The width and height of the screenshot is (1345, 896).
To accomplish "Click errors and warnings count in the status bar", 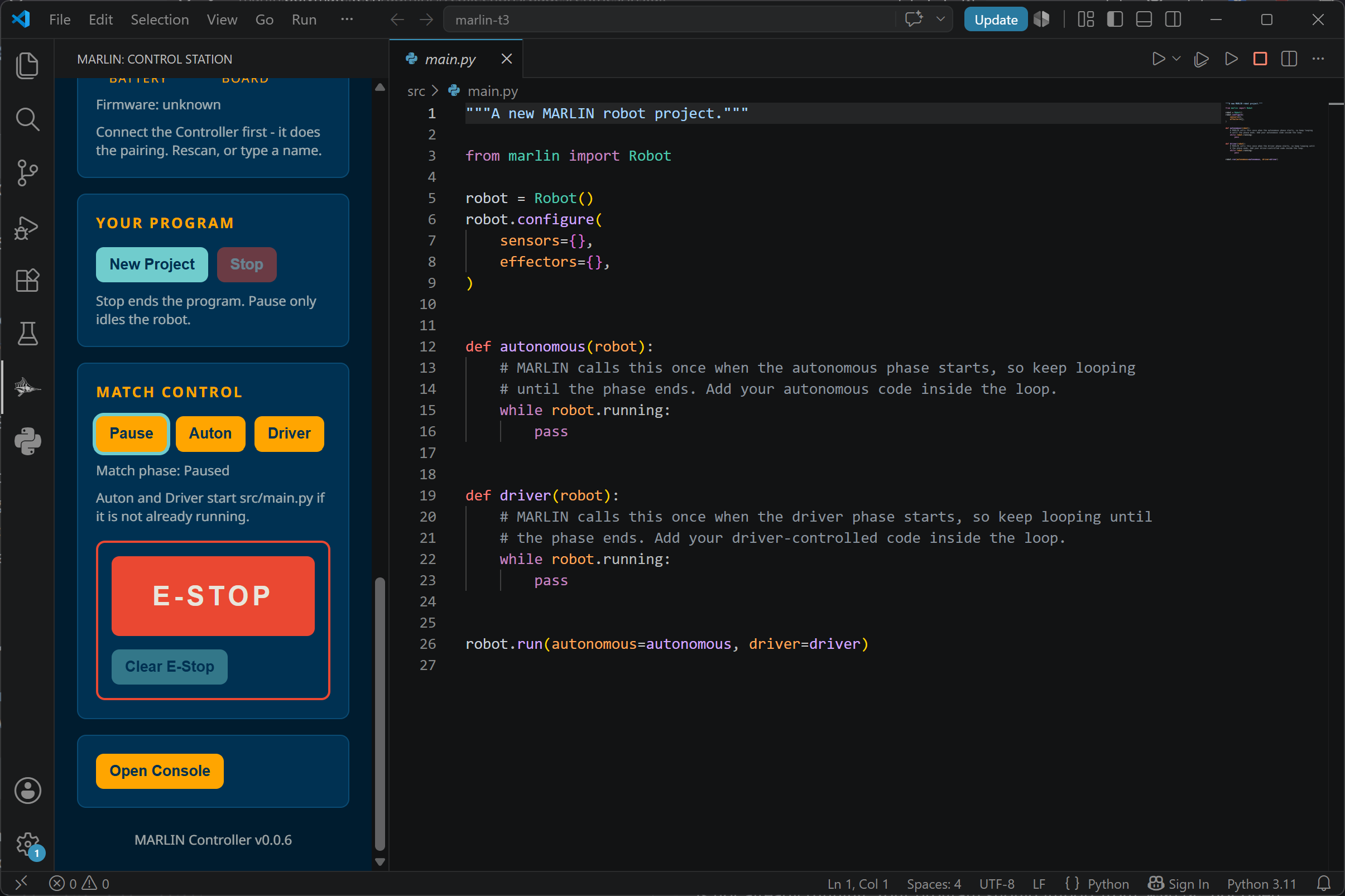I will 79,883.
